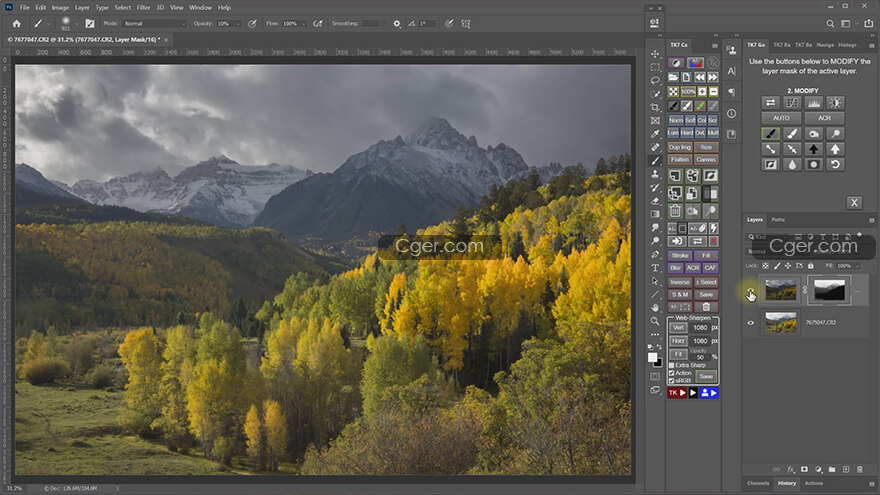Screen dimensions: 880x495
Task: Toggle Quick Mask mode in toolbar
Action: click(655, 376)
